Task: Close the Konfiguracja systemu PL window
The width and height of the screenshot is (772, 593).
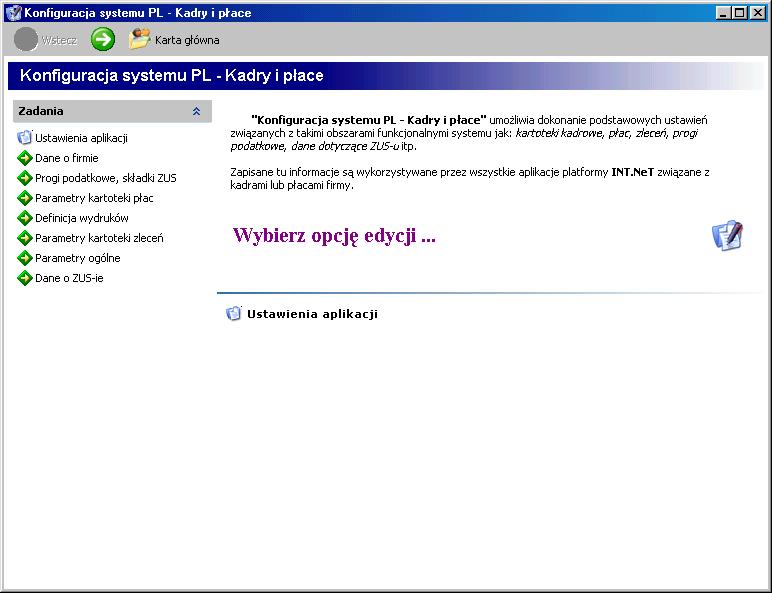Action: coord(757,12)
